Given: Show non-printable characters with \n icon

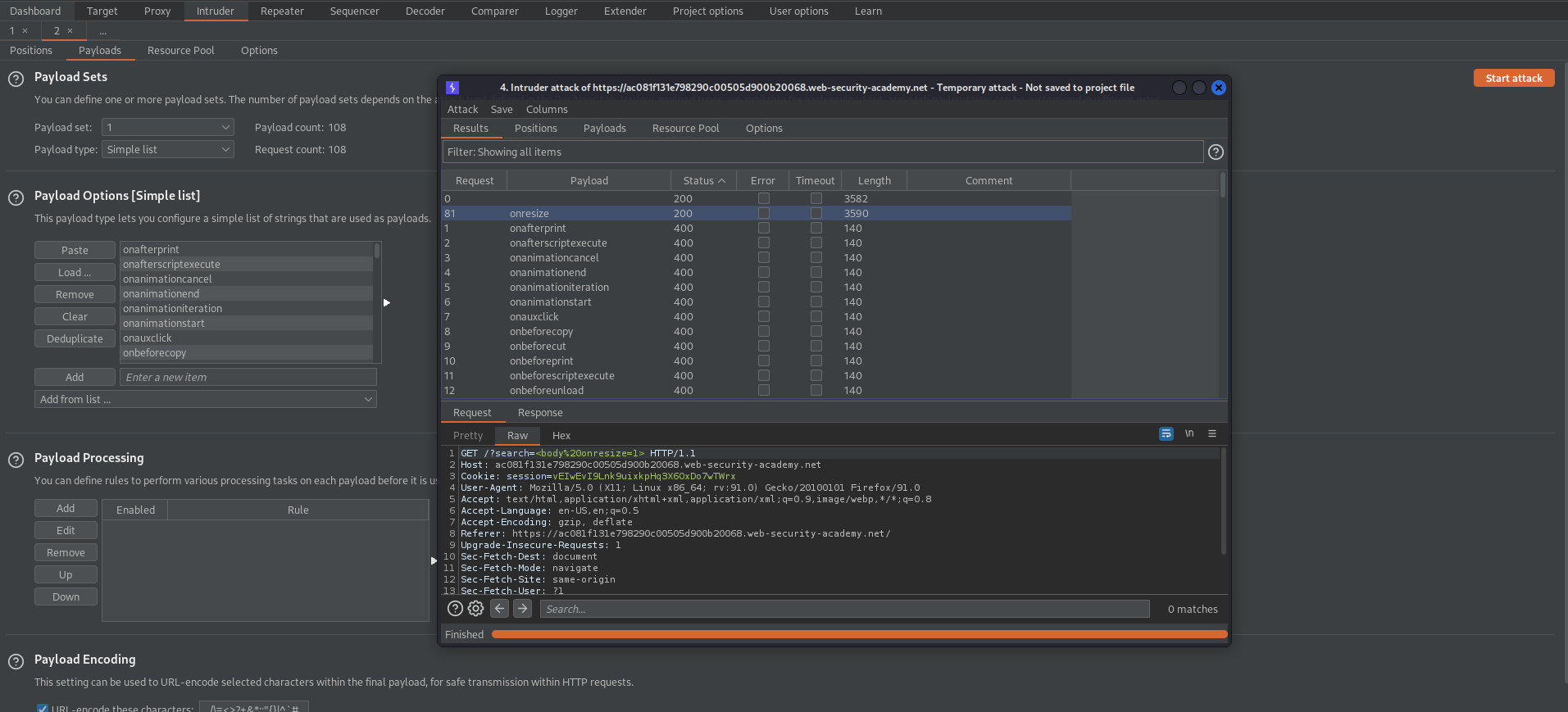Looking at the screenshot, I should pos(1189,433).
